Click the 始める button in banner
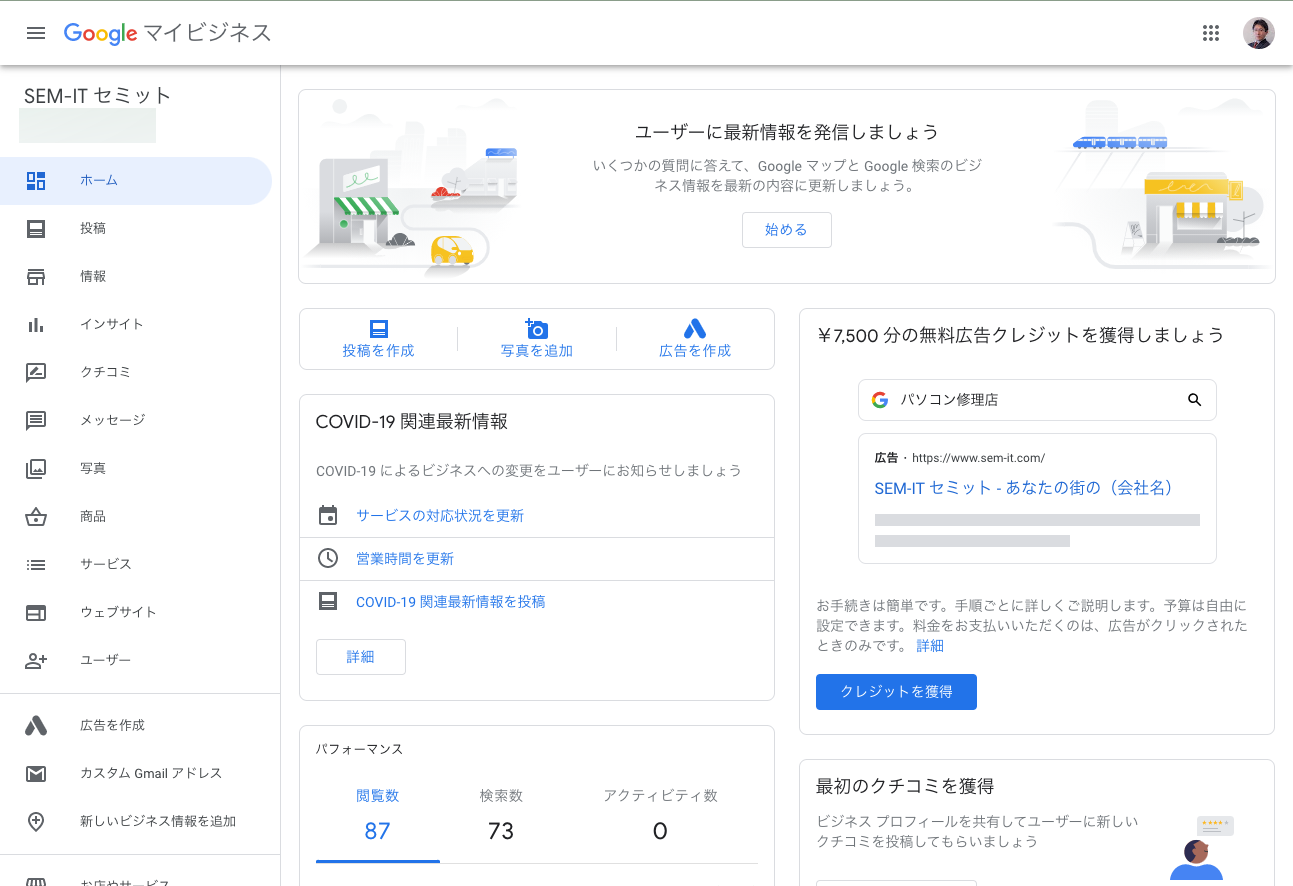Image resolution: width=1293 pixels, height=886 pixels. [x=786, y=230]
